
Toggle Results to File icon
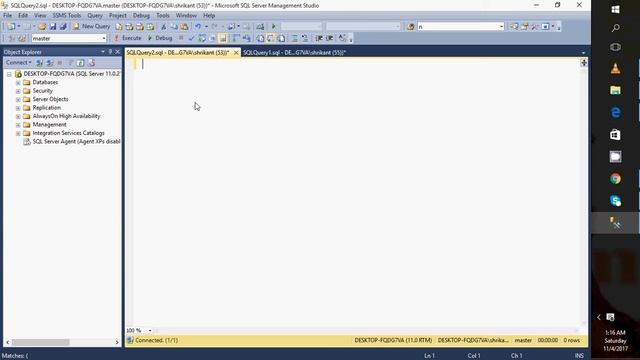[x=281, y=38]
